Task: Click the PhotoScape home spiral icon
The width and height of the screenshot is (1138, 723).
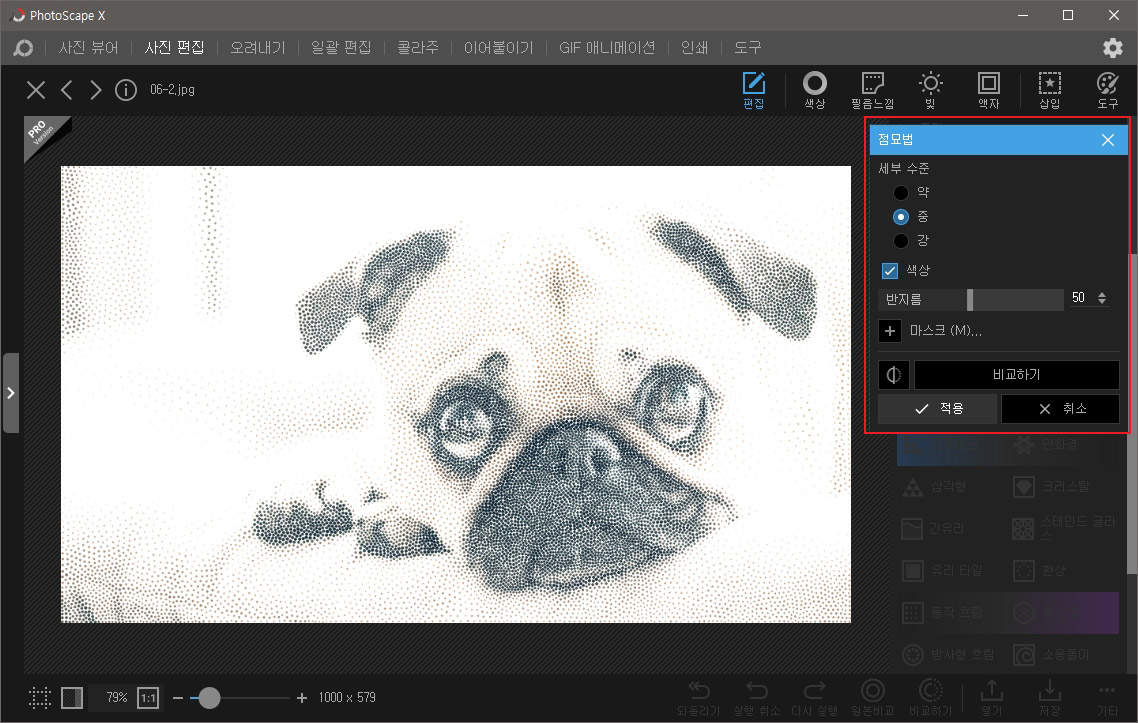Action: pos(23,48)
